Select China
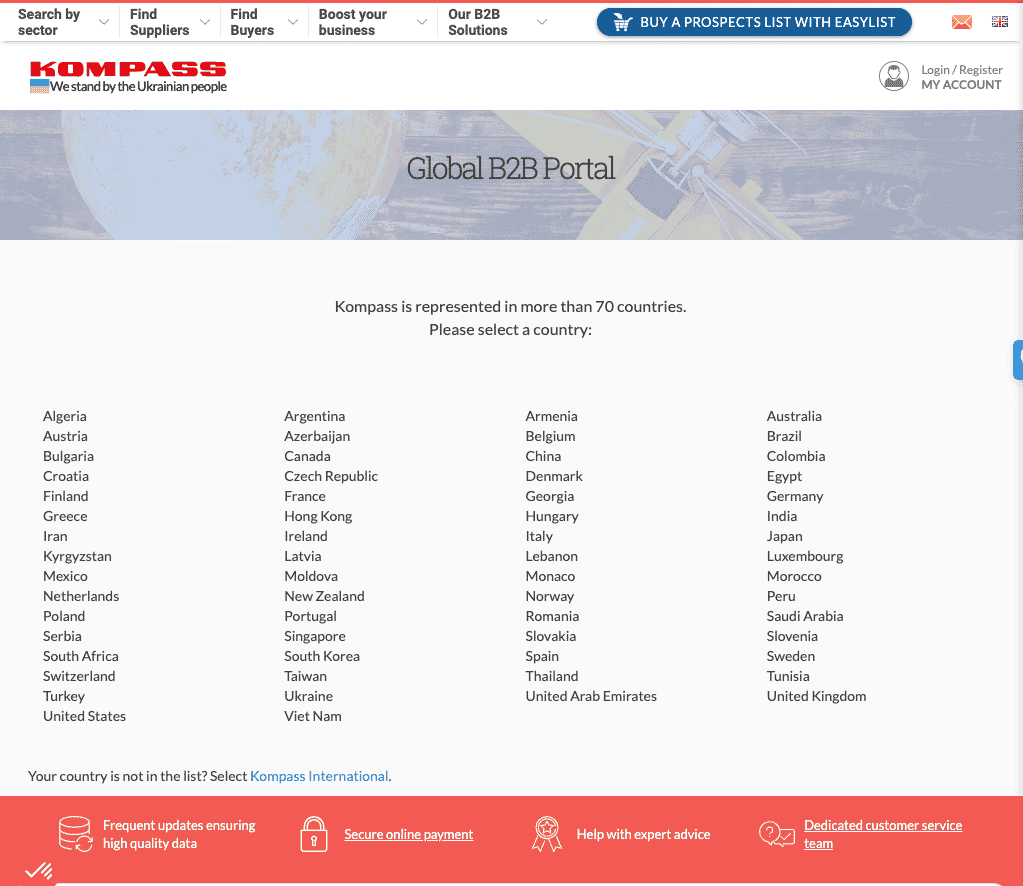This screenshot has width=1023, height=886. pos(543,456)
